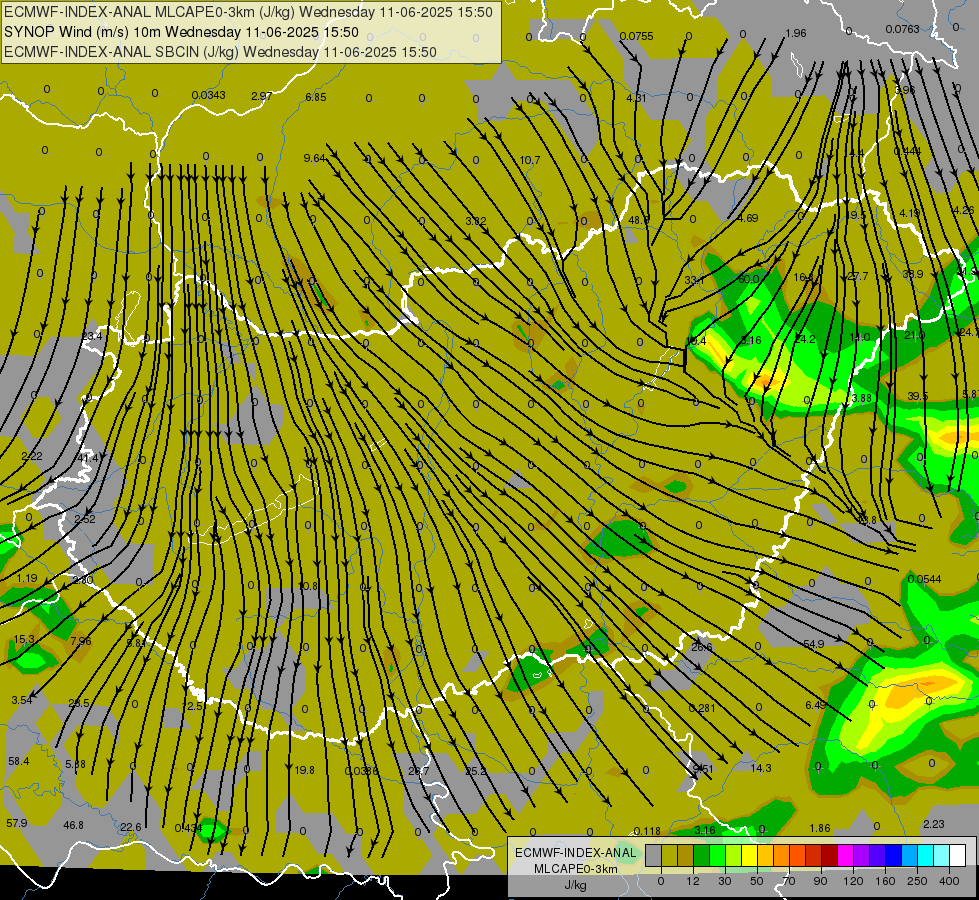Click the legend tick label 120
The height and width of the screenshot is (900, 979).
click(853, 881)
